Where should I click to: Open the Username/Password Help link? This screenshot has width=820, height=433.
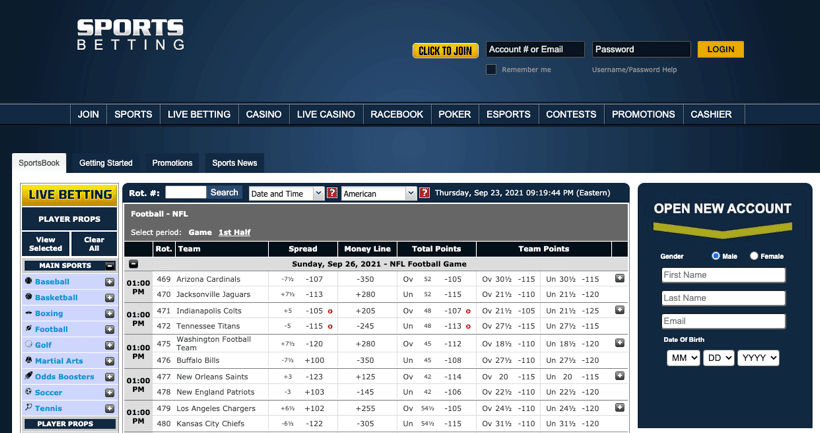(x=634, y=70)
